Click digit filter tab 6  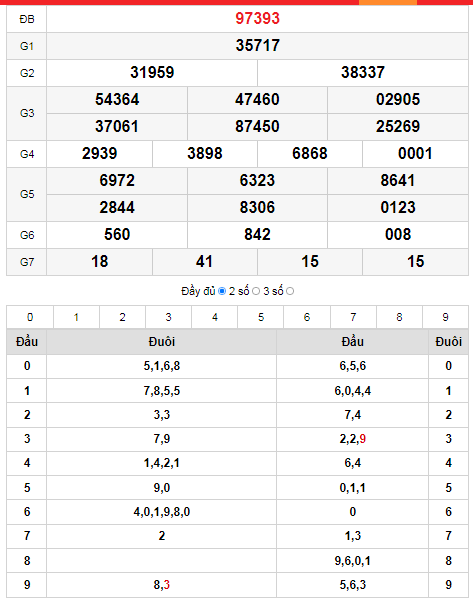tap(307, 317)
